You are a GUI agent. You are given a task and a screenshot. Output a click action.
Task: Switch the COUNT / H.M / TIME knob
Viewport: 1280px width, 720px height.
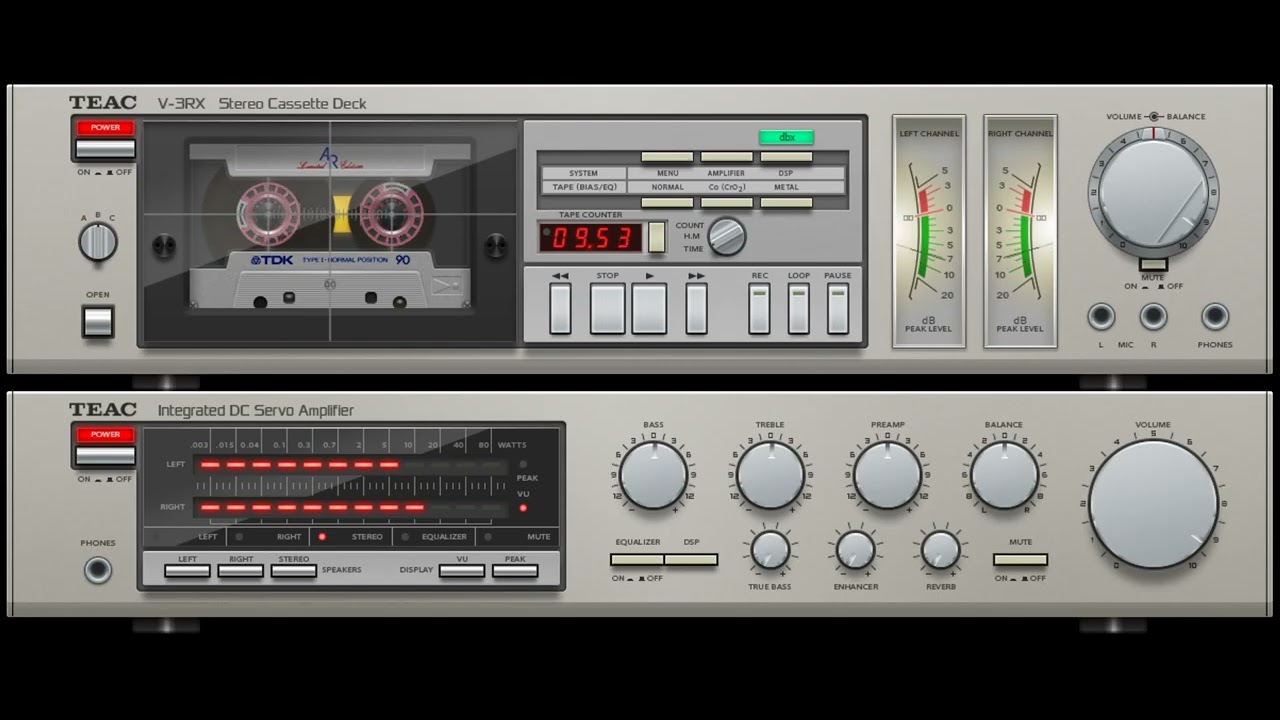coord(727,237)
